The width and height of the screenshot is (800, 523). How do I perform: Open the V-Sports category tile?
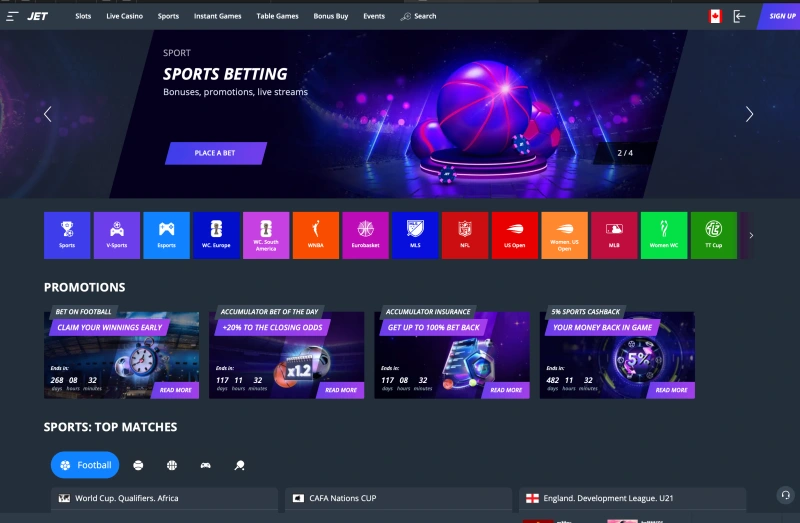(116, 235)
